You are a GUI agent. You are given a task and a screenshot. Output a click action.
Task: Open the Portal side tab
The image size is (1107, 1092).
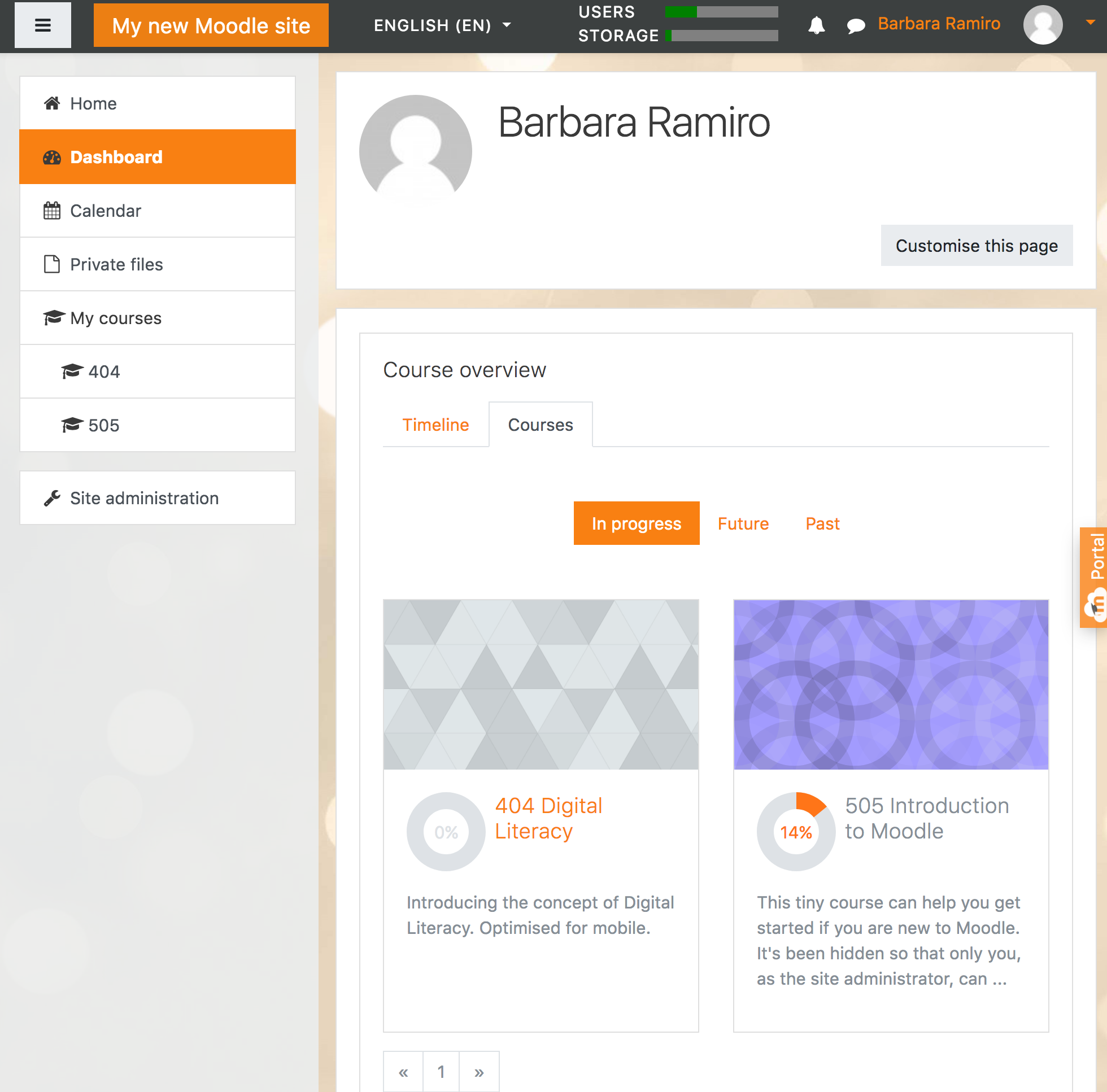1094,577
